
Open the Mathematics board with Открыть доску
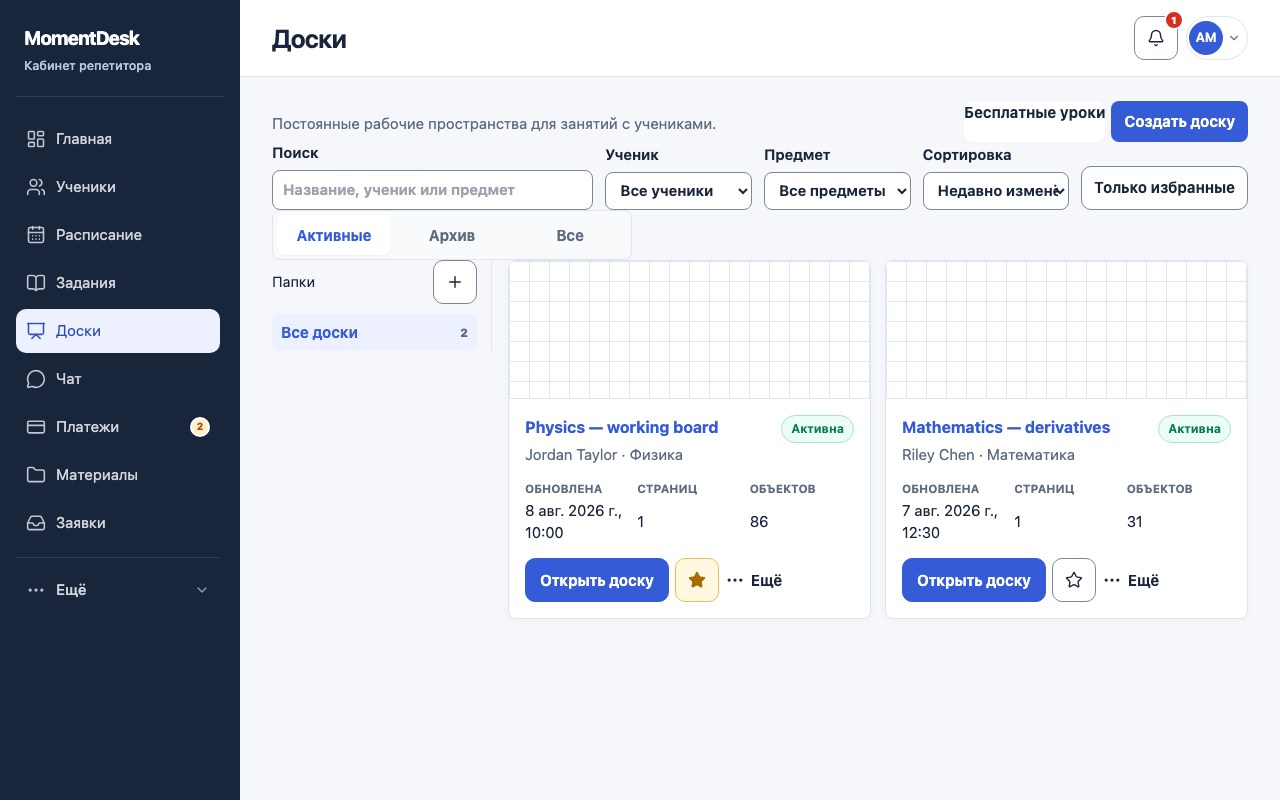(974, 580)
